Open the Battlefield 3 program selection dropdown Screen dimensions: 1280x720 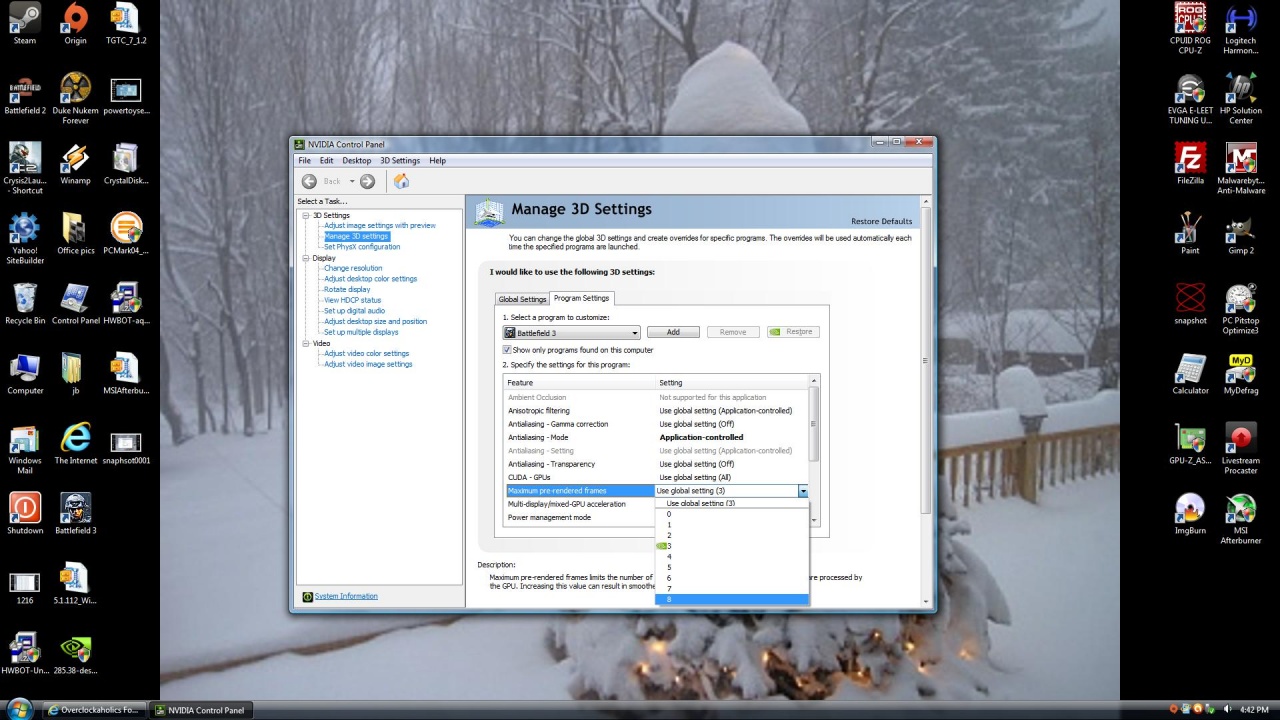pyautogui.click(x=634, y=333)
